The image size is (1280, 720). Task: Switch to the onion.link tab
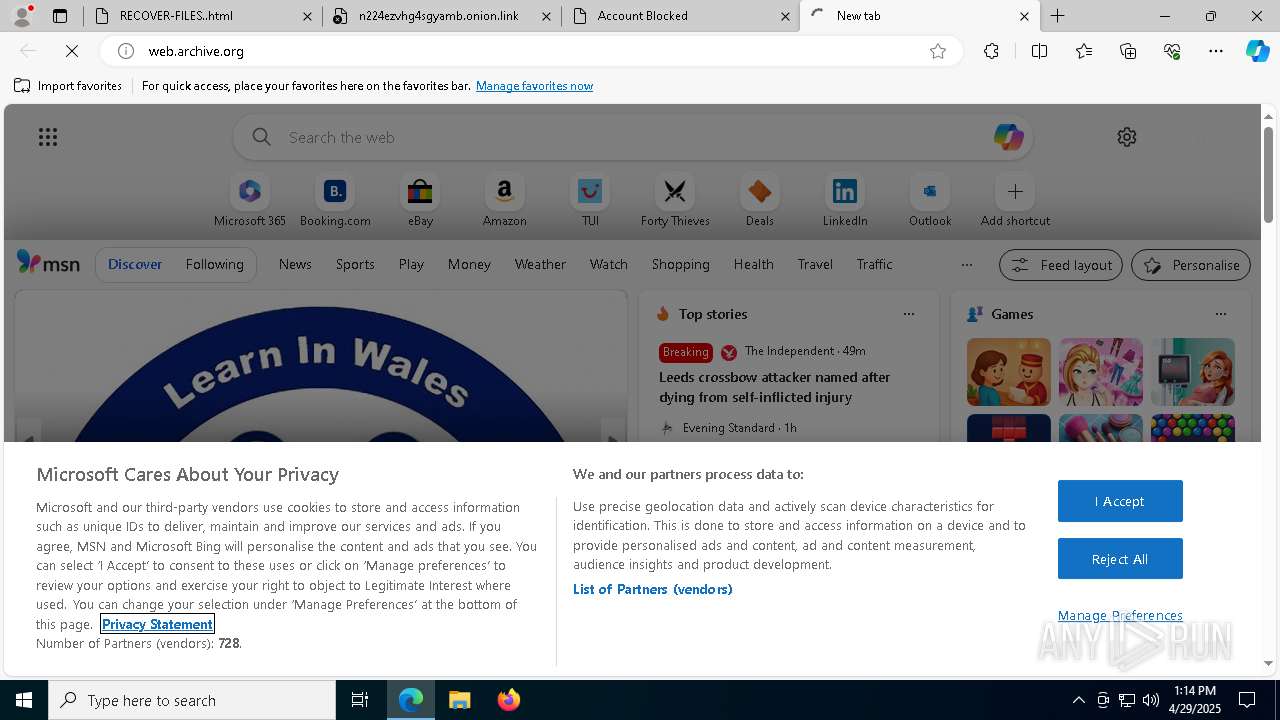coord(442,16)
